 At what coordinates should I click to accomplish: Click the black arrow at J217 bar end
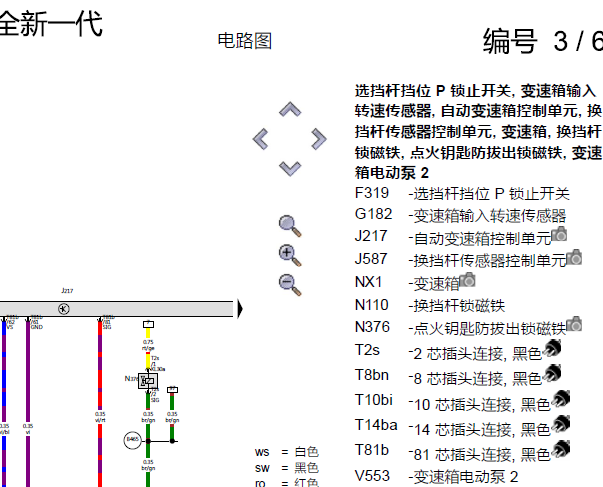(240, 309)
